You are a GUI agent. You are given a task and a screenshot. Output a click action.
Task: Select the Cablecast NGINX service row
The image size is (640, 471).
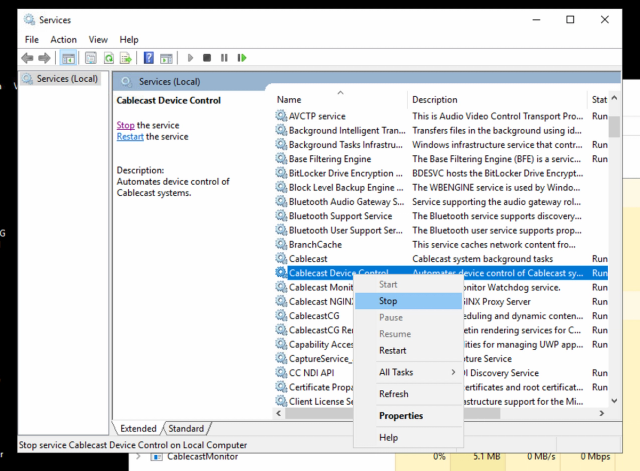tap(314, 302)
